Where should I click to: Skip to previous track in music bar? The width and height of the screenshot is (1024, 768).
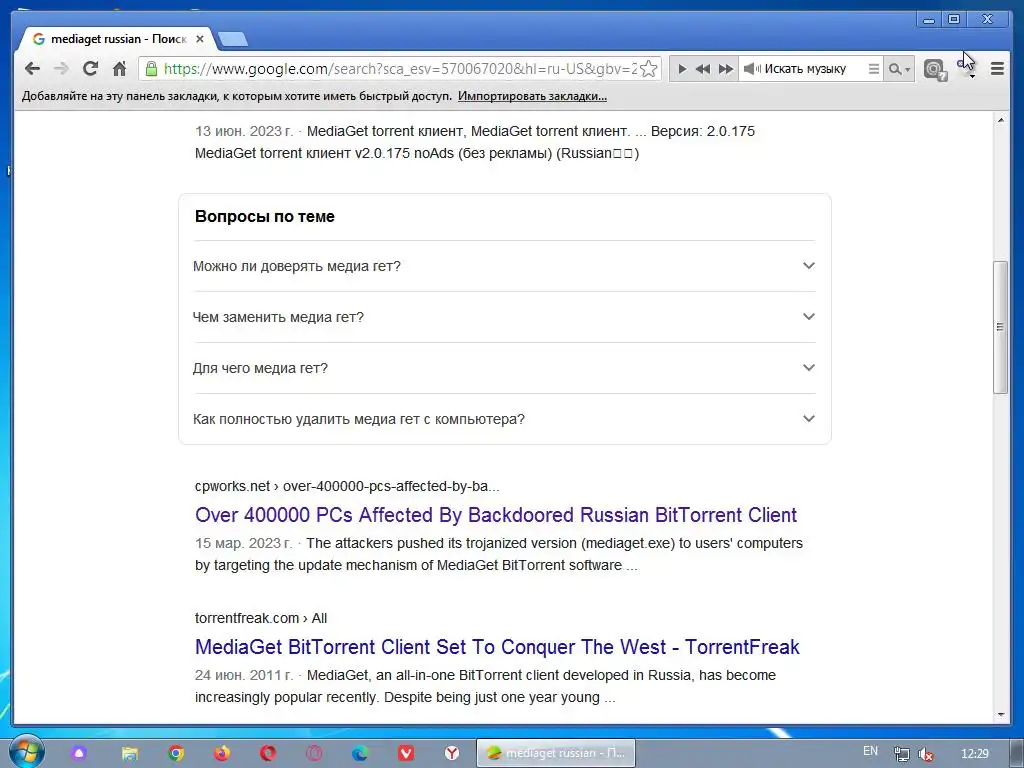tap(703, 69)
